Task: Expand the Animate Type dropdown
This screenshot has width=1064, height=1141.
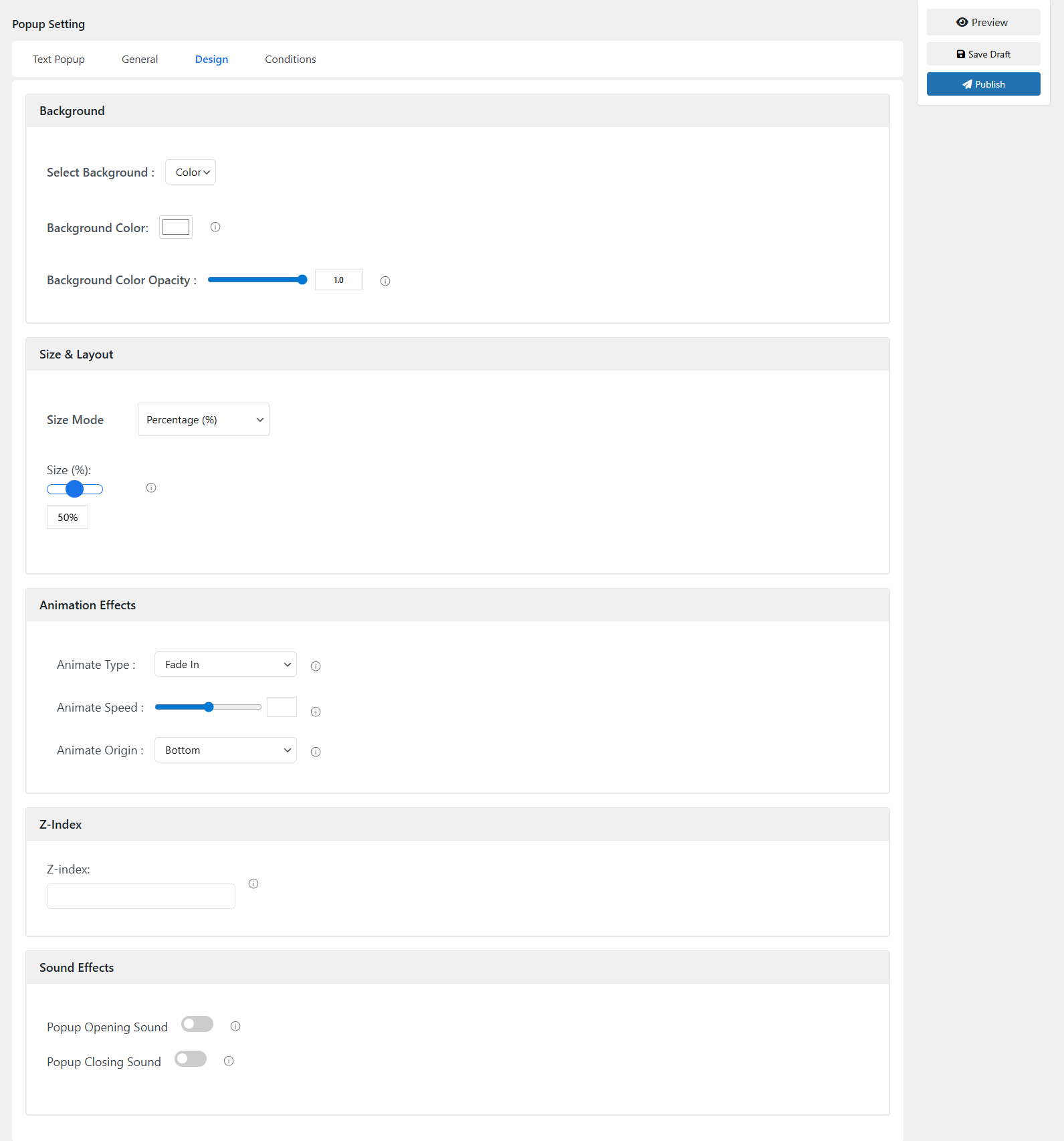Action: (225, 664)
